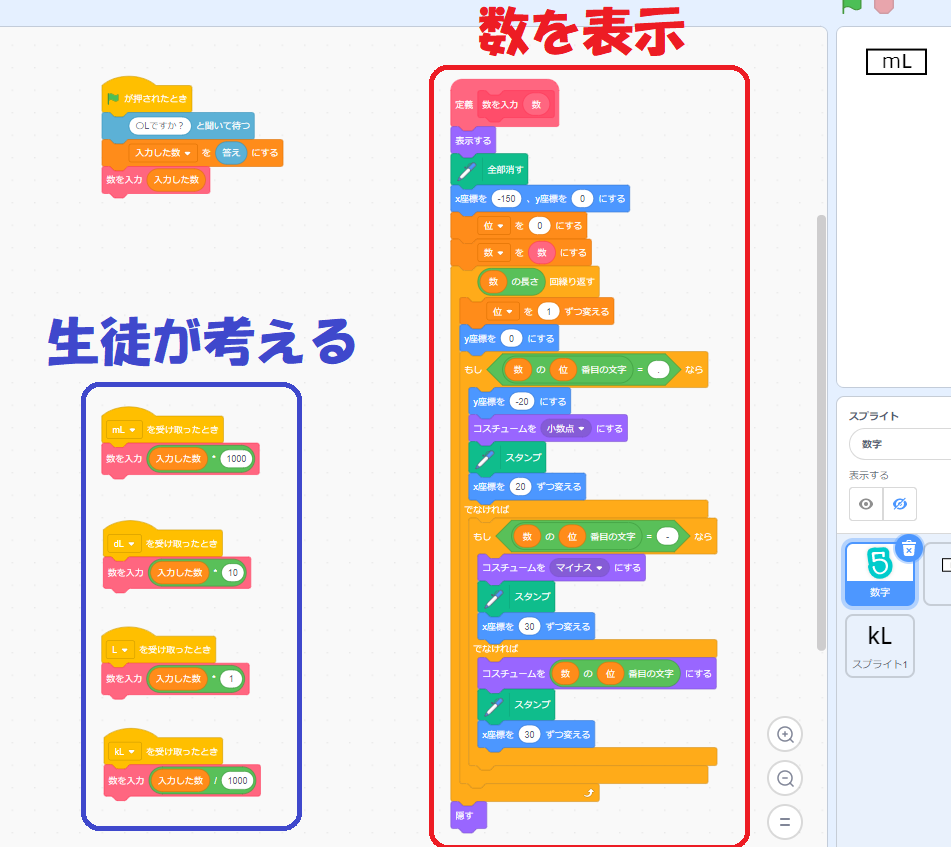Reset workspace zoom with the equals button
This screenshot has width=951, height=847.
(x=785, y=822)
